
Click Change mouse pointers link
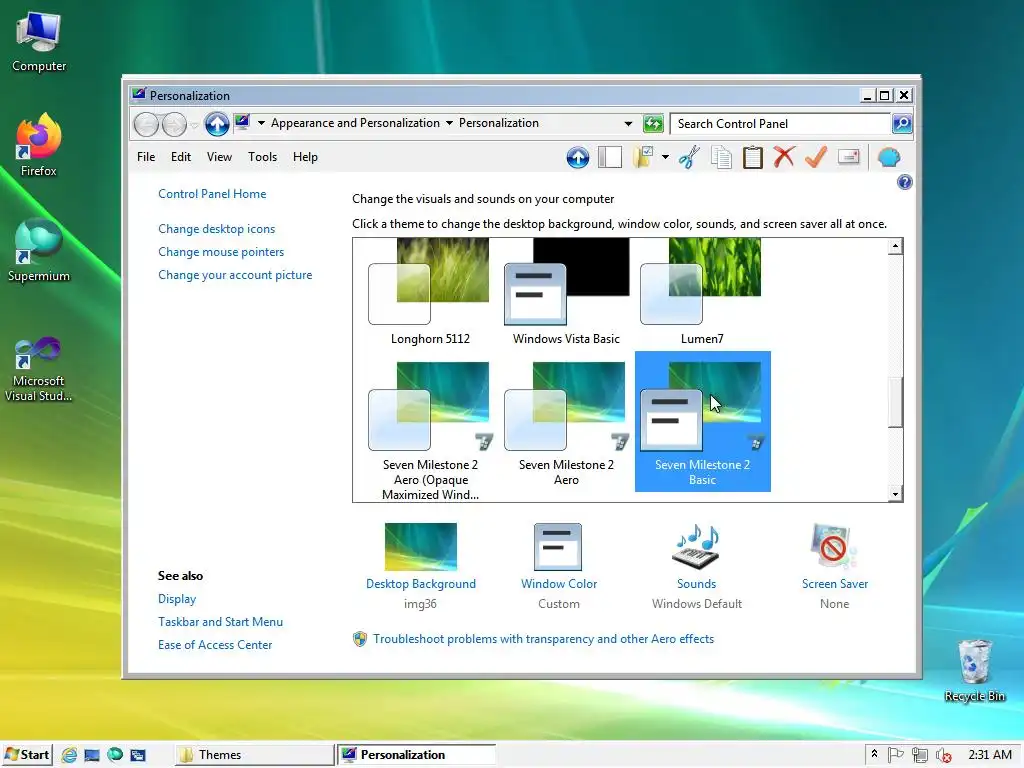[x=221, y=252]
